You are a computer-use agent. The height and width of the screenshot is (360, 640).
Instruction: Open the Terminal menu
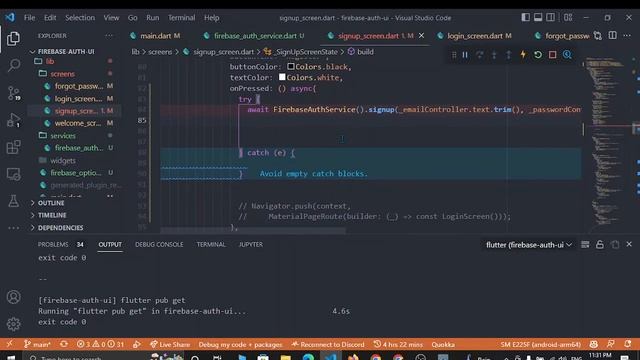182,18
